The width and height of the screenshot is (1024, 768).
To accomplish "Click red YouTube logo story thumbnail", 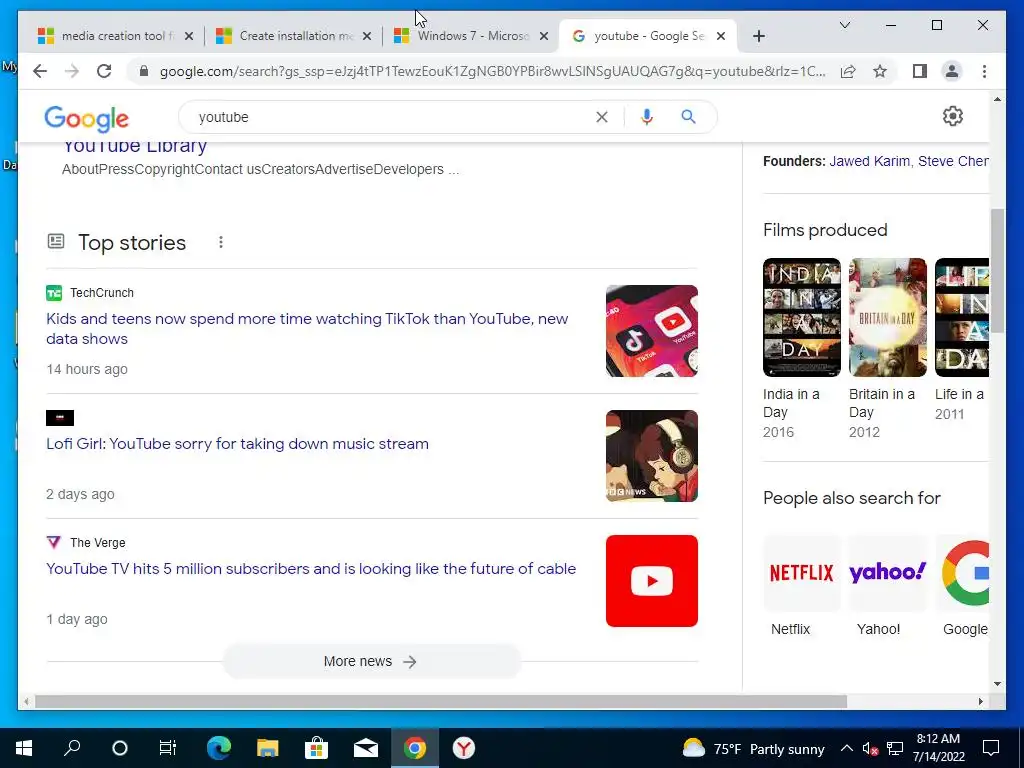I will tap(652, 581).
